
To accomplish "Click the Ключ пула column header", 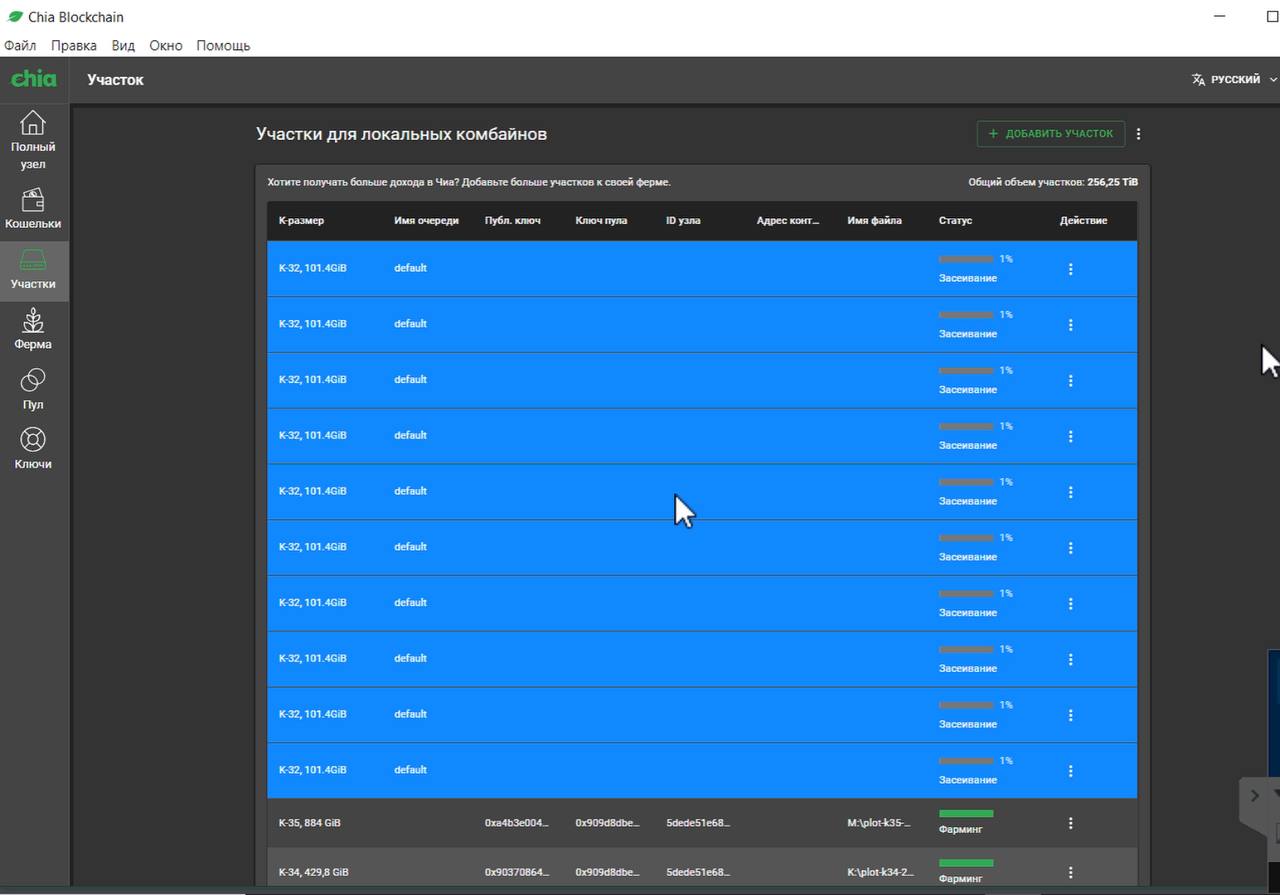I will tap(601, 220).
